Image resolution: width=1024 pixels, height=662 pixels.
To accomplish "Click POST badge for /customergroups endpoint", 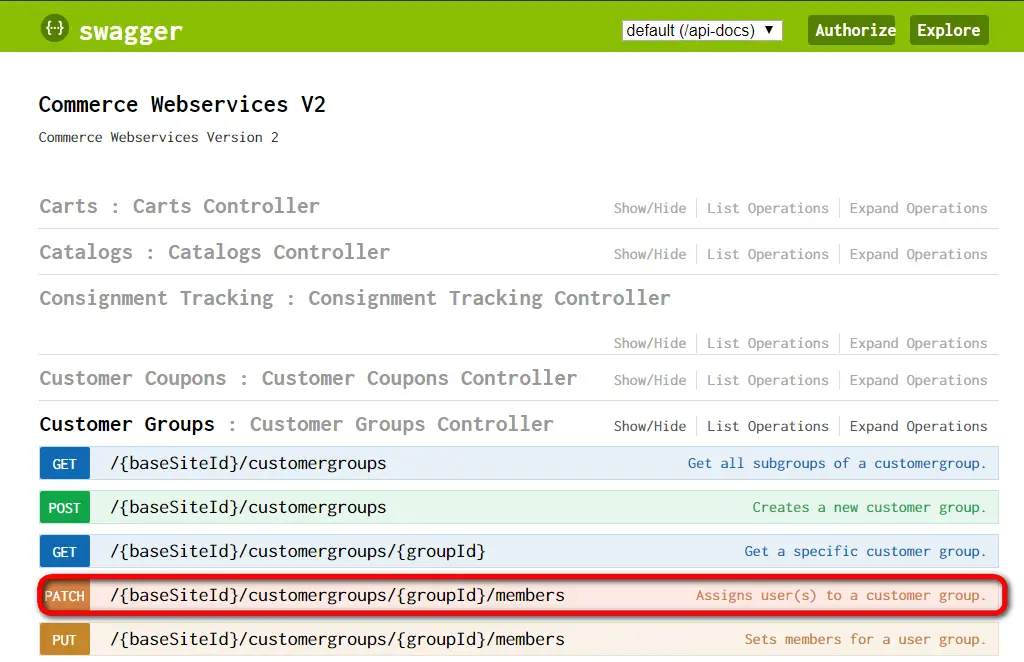I will coord(65,507).
